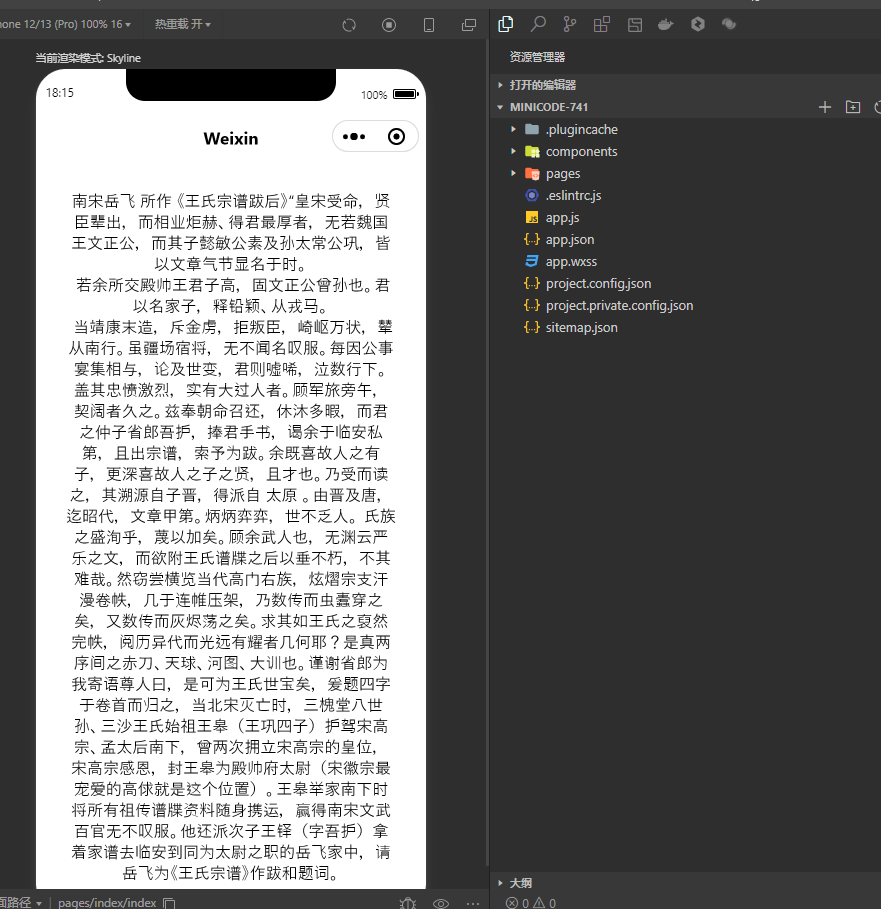Click the Skyline render mode label
Image resolution: width=881 pixels, height=909 pixels.
(x=88, y=58)
